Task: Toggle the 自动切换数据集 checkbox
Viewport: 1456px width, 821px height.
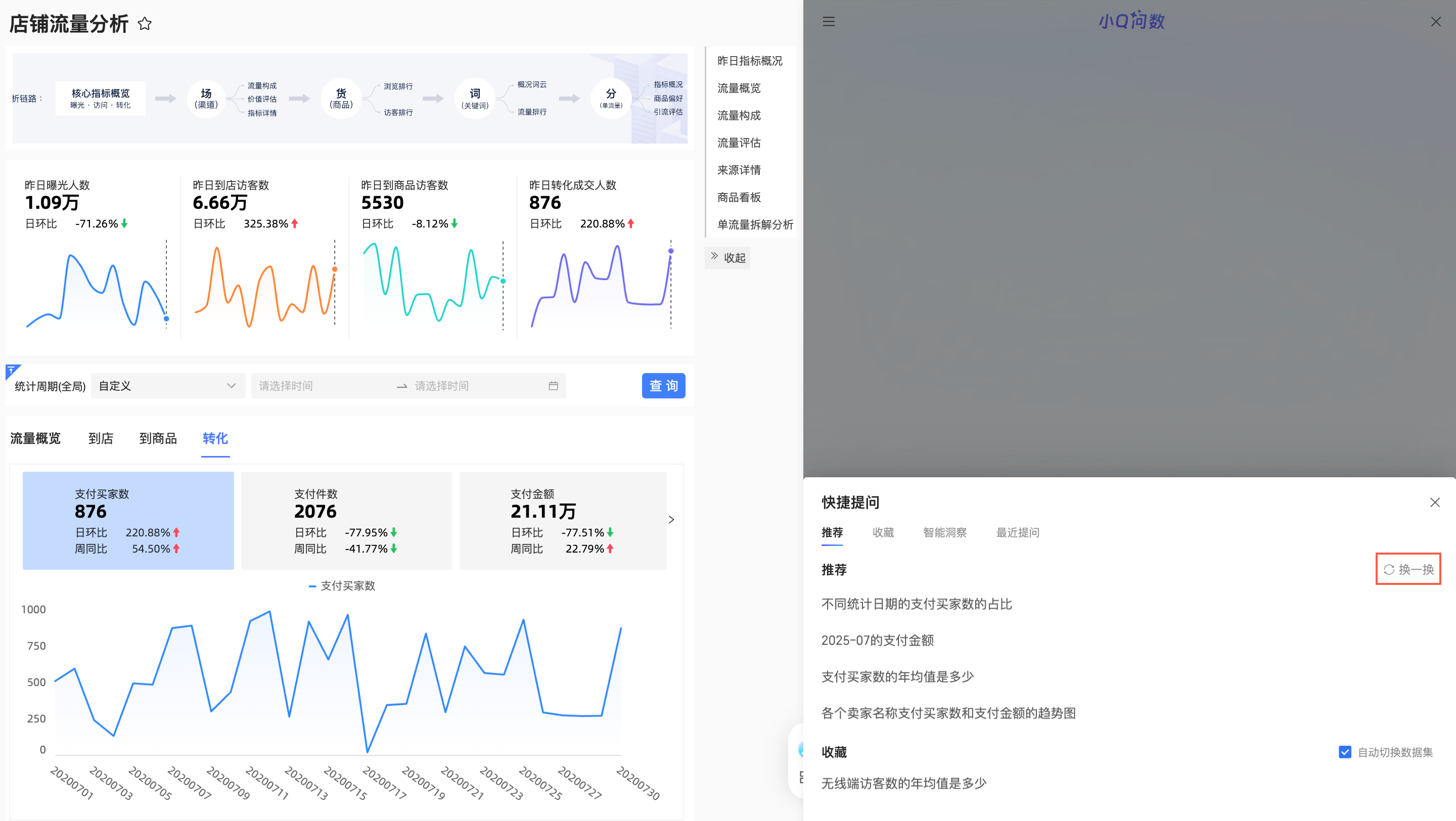Action: tap(1345, 752)
